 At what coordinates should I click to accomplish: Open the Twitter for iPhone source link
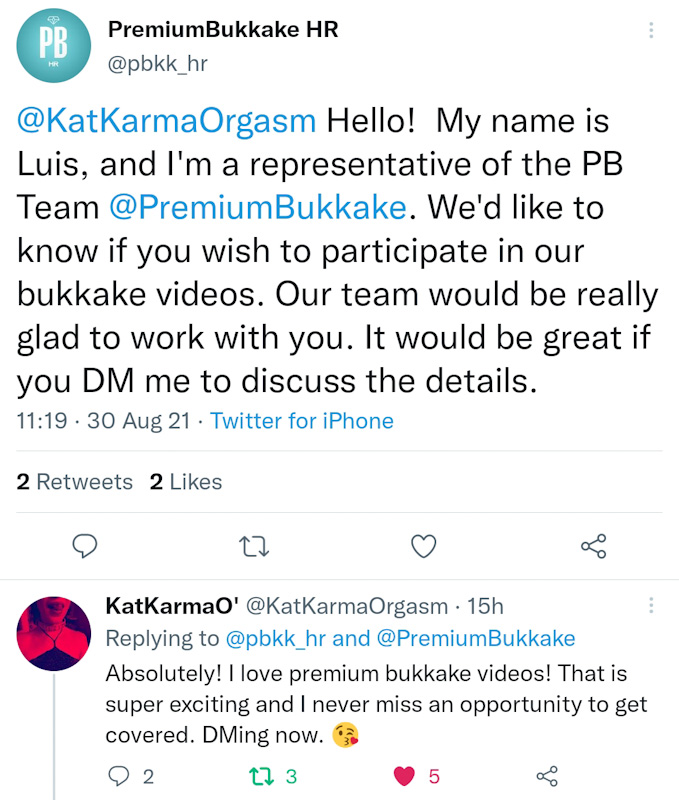click(x=301, y=421)
